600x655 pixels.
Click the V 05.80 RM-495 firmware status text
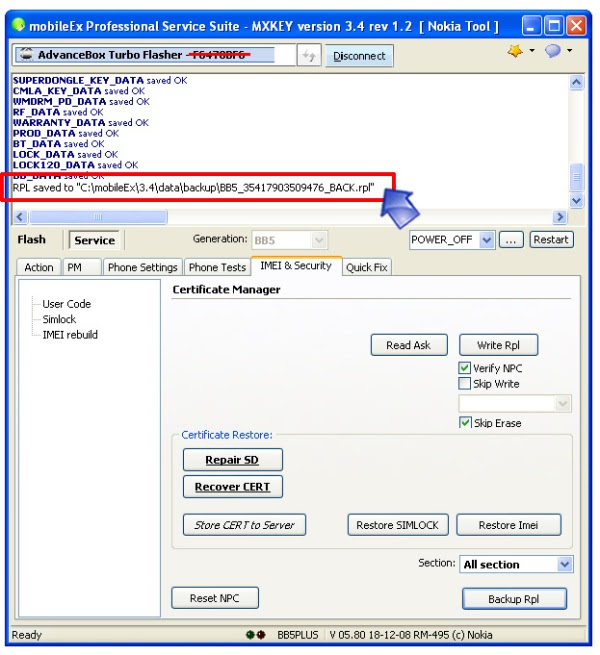coord(411,635)
